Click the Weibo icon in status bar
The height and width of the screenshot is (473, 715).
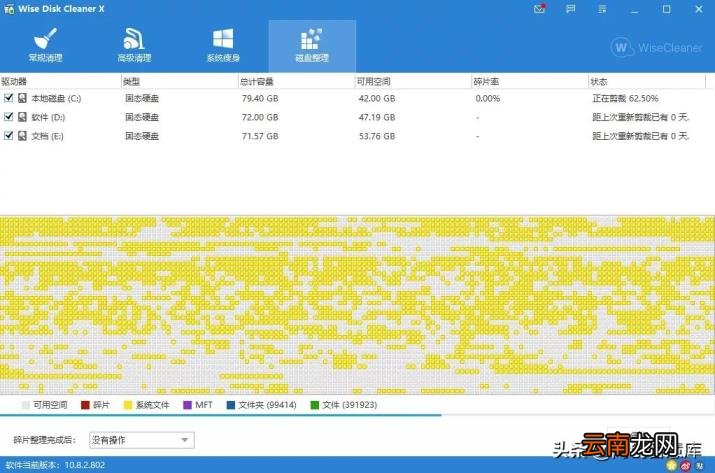pyautogui.click(x=686, y=465)
